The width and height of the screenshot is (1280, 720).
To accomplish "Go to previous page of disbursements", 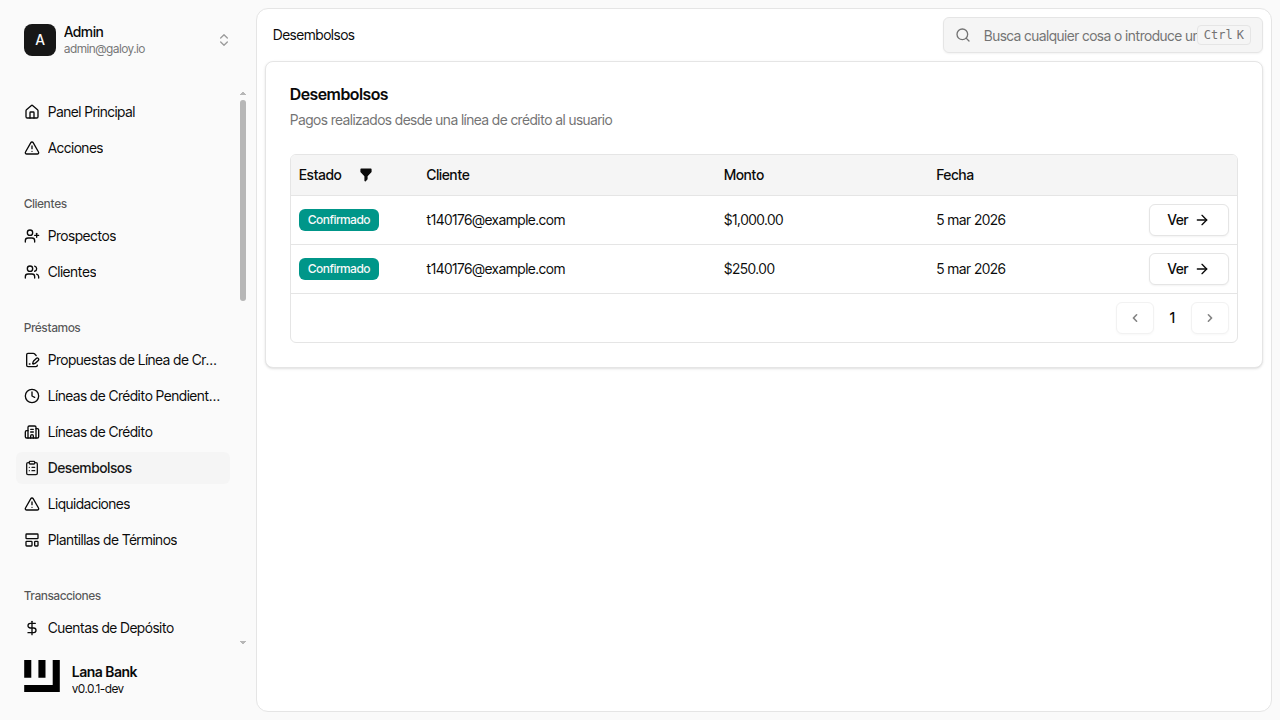I will pos(1135,318).
